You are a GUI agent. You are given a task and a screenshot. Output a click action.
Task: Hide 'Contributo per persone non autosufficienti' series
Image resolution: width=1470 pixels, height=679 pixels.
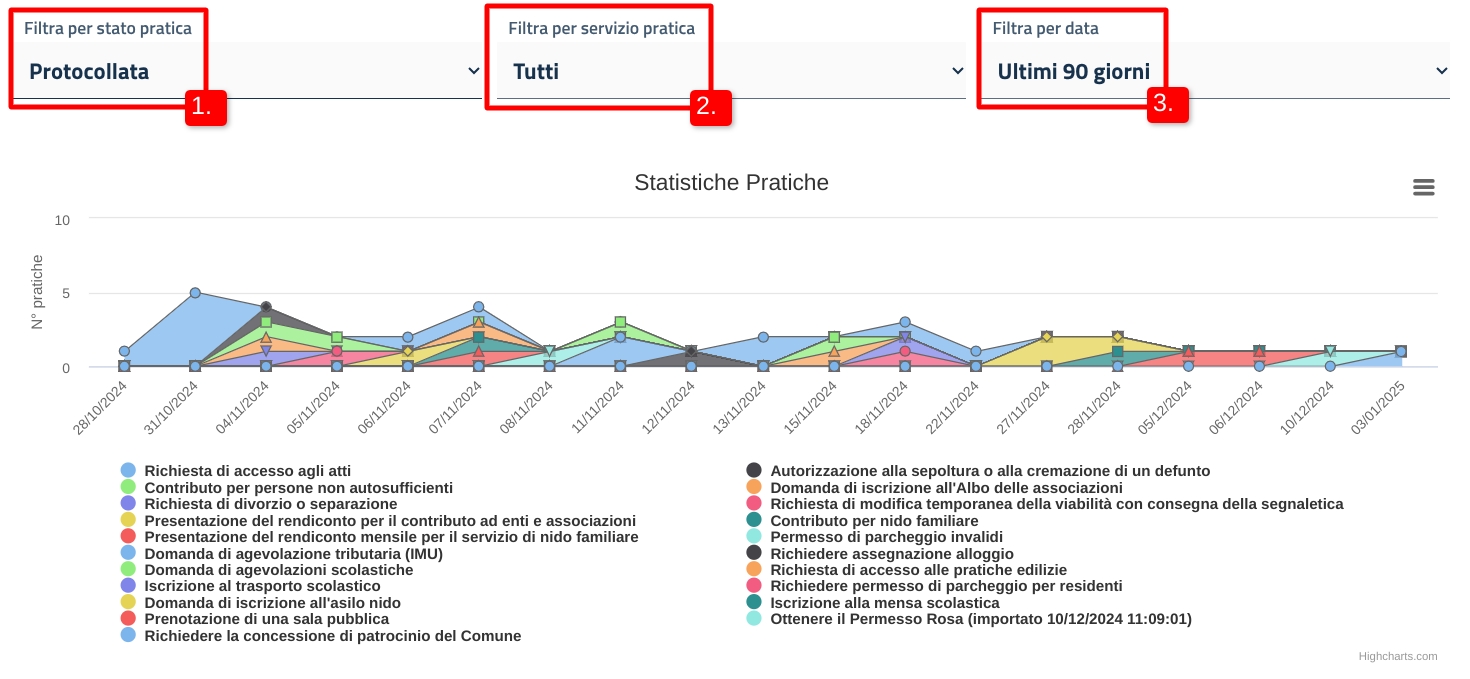[298, 487]
